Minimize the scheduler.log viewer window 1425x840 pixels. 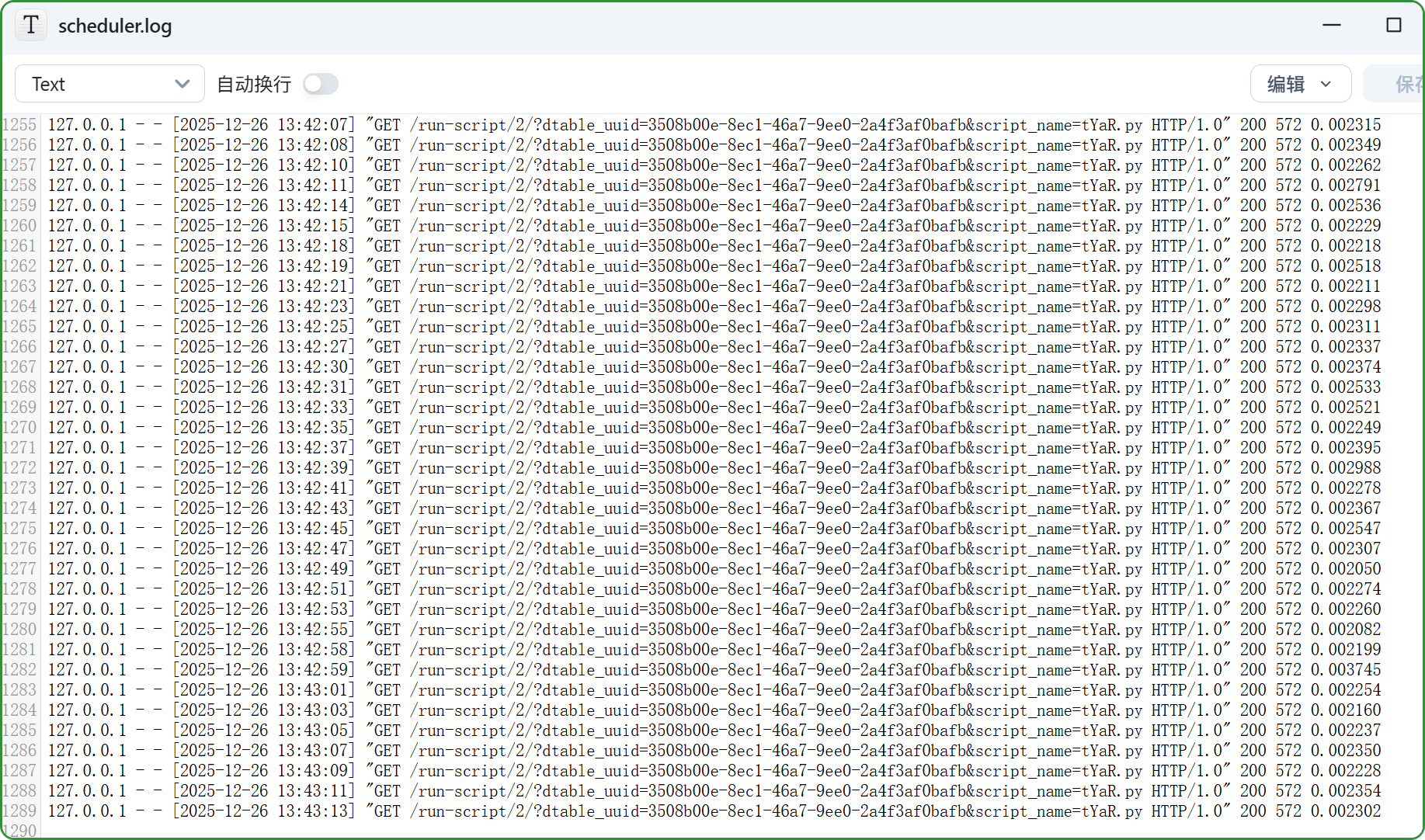(x=1332, y=25)
